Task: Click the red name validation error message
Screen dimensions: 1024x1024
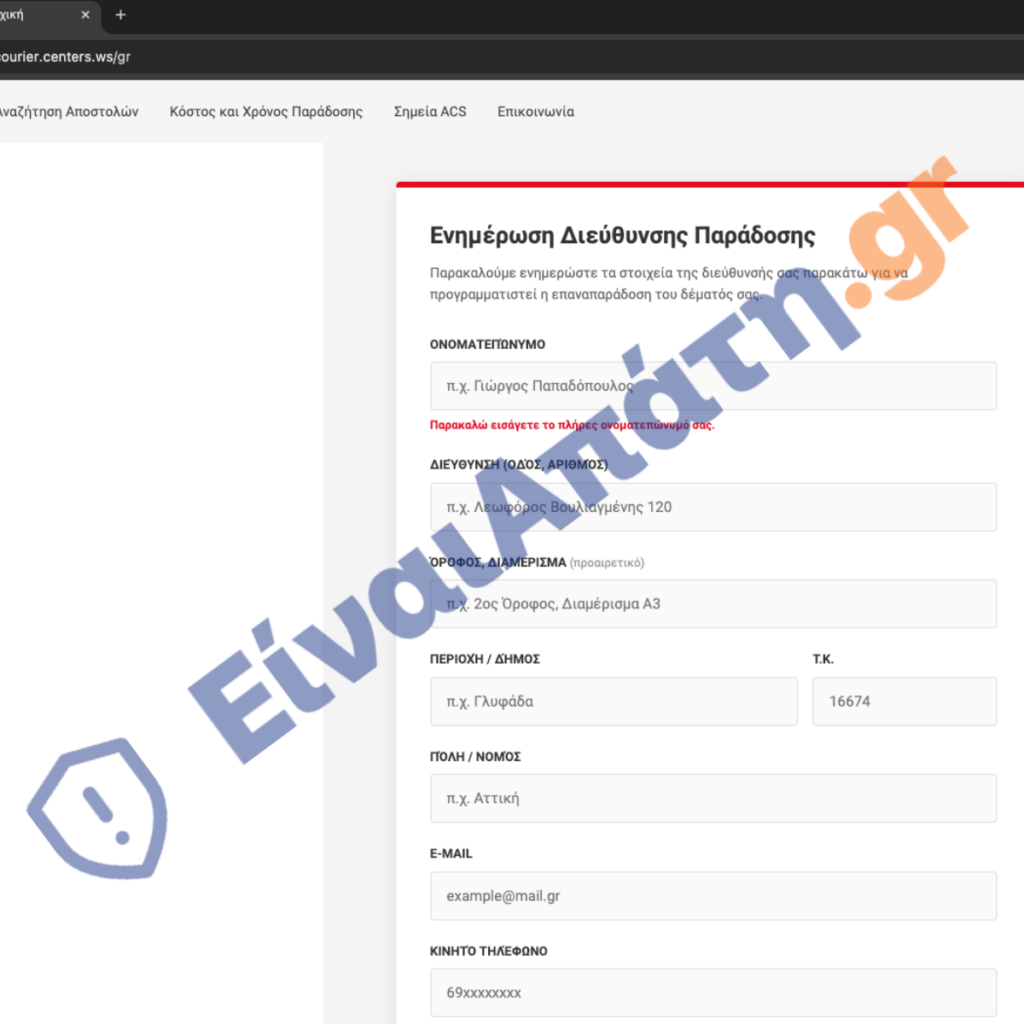Action: 572,425
